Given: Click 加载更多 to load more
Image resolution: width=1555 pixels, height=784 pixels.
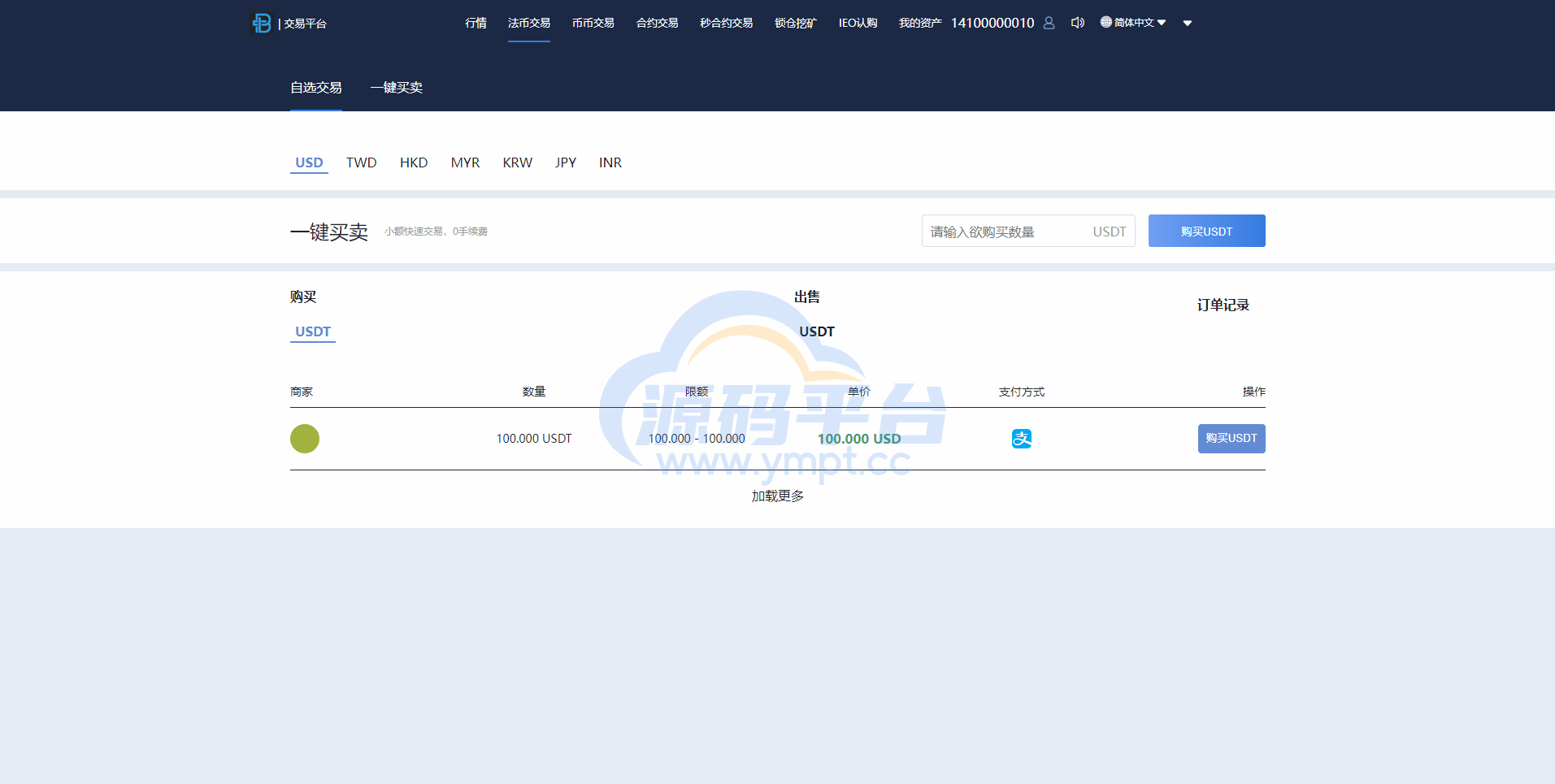Looking at the screenshot, I should [x=778, y=496].
